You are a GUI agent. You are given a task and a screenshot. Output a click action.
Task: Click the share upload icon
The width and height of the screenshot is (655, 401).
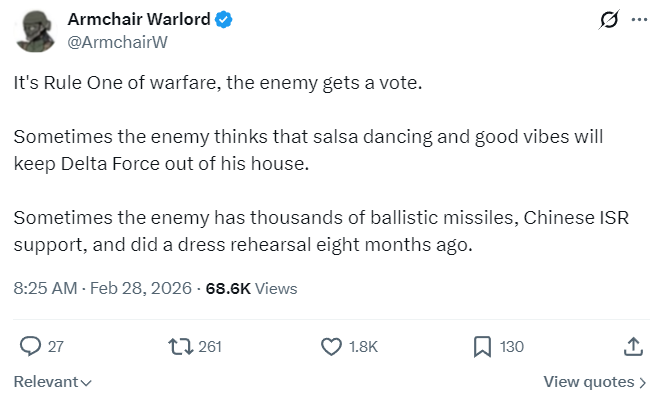pos(632,346)
